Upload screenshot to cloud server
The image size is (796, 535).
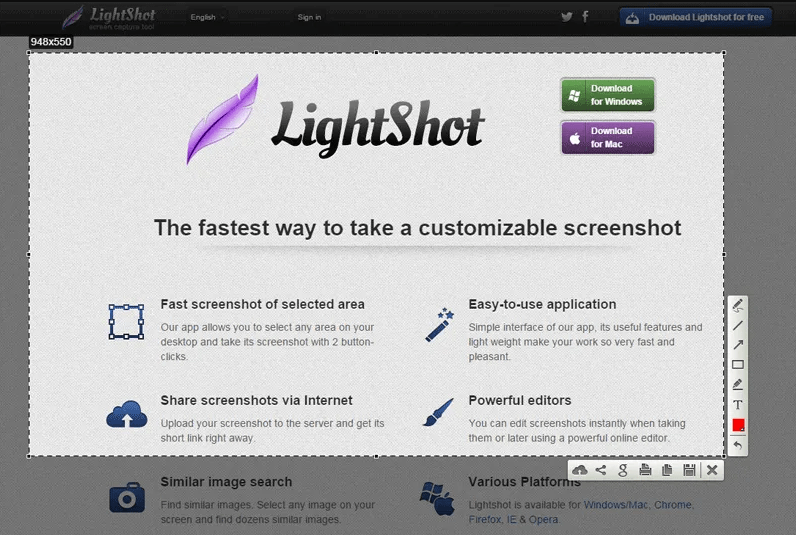pyautogui.click(x=579, y=470)
